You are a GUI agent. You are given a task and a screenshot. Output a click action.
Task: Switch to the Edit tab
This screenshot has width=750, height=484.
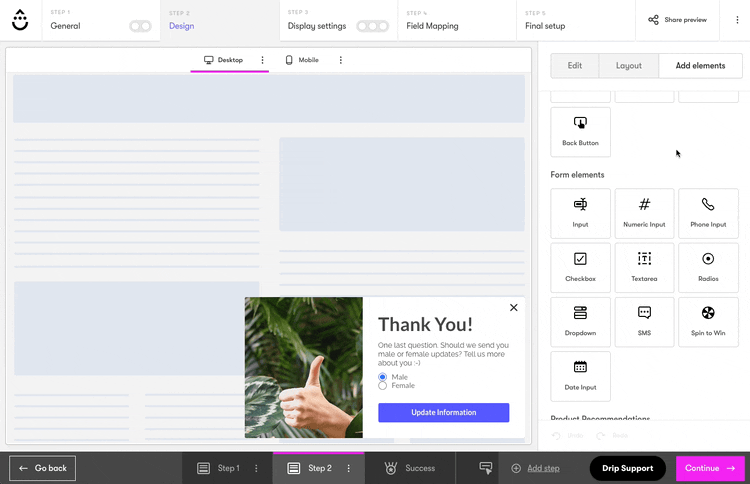point(575,66)
